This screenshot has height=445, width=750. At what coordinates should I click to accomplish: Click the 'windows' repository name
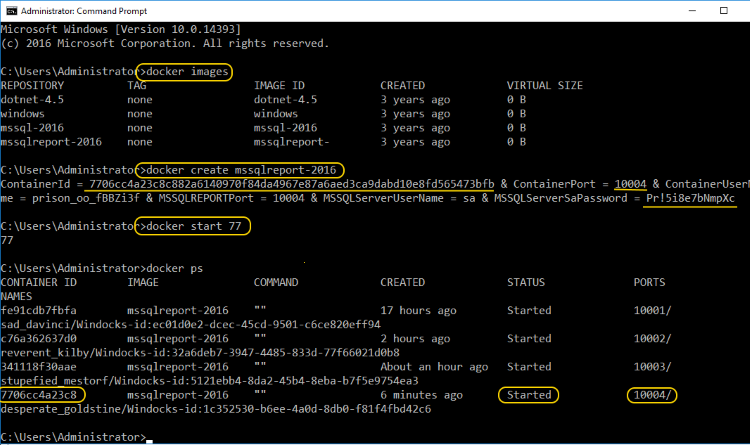[22, 114]
